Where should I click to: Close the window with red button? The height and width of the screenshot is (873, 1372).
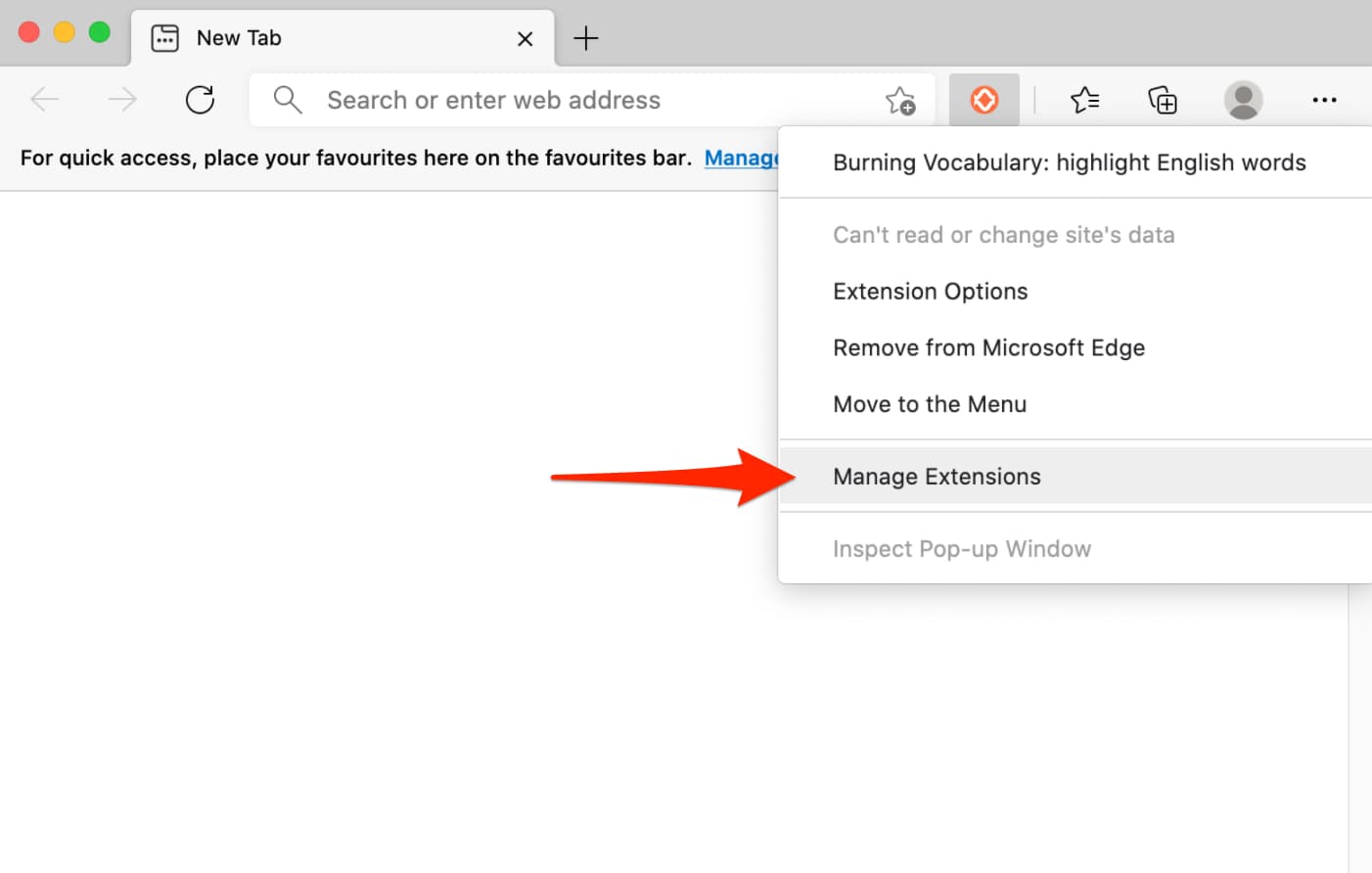pos(29,32)
